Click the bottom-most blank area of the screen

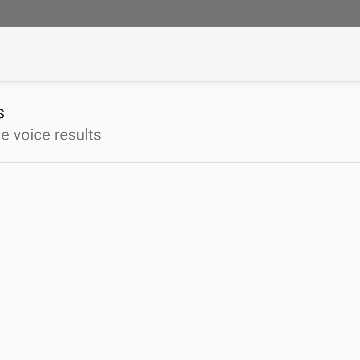(x=180, y=350)
